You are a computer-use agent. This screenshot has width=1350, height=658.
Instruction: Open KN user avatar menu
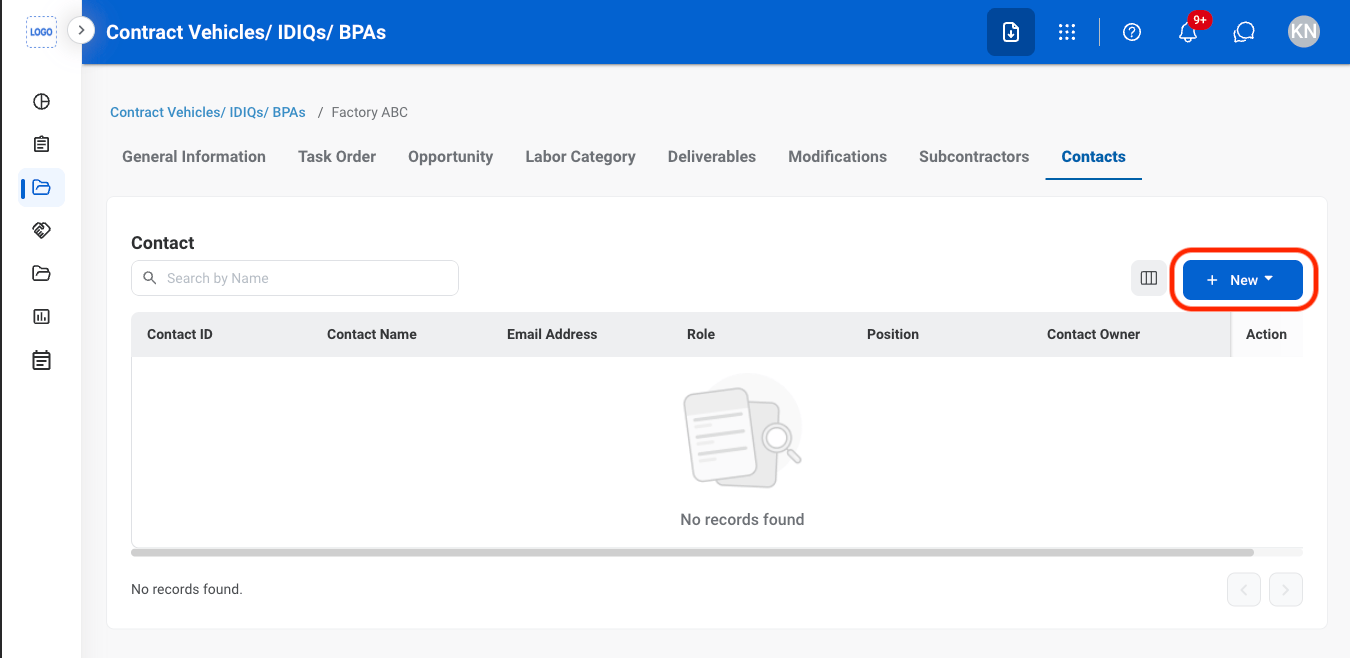point(1304,32)
